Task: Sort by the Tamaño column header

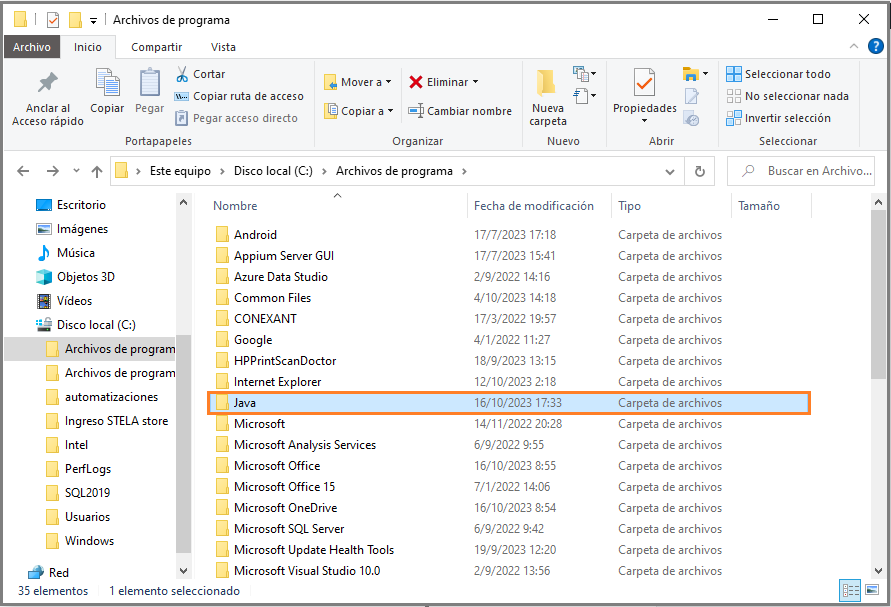Action: (759, 206)
